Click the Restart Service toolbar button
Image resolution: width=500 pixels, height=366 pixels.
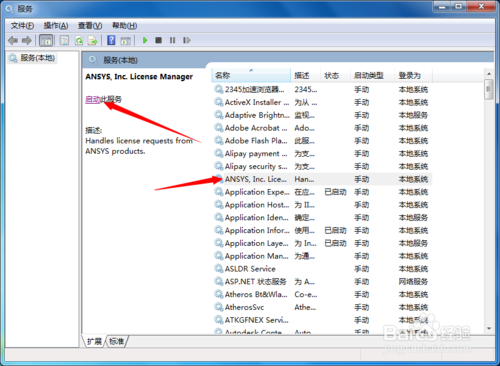[187, 40]
